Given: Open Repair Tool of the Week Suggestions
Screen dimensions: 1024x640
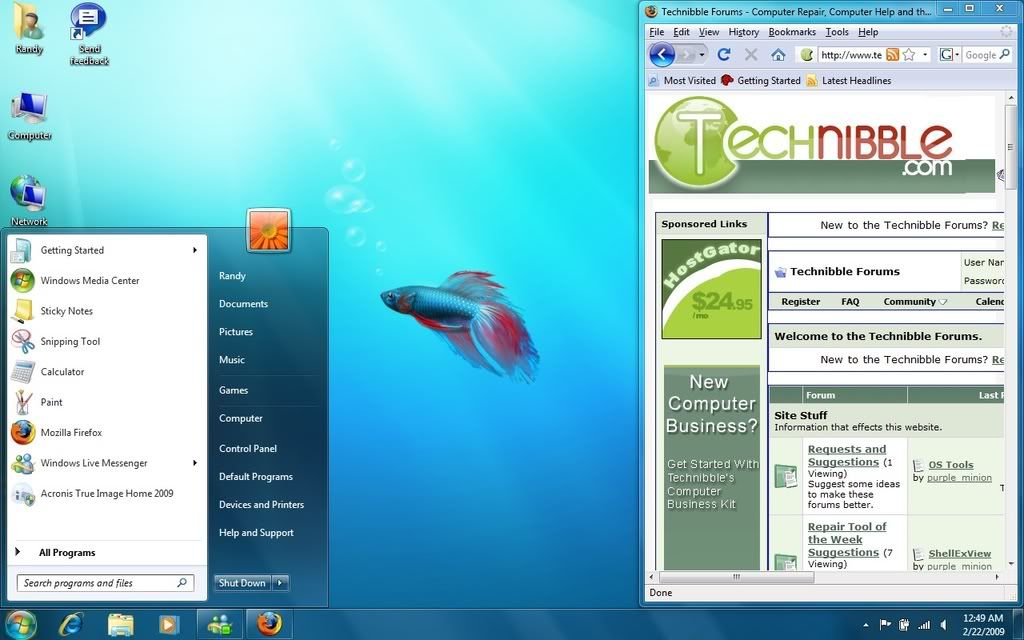Looking at the screenshot, I should pyautogui.click(x=846, y=539).
